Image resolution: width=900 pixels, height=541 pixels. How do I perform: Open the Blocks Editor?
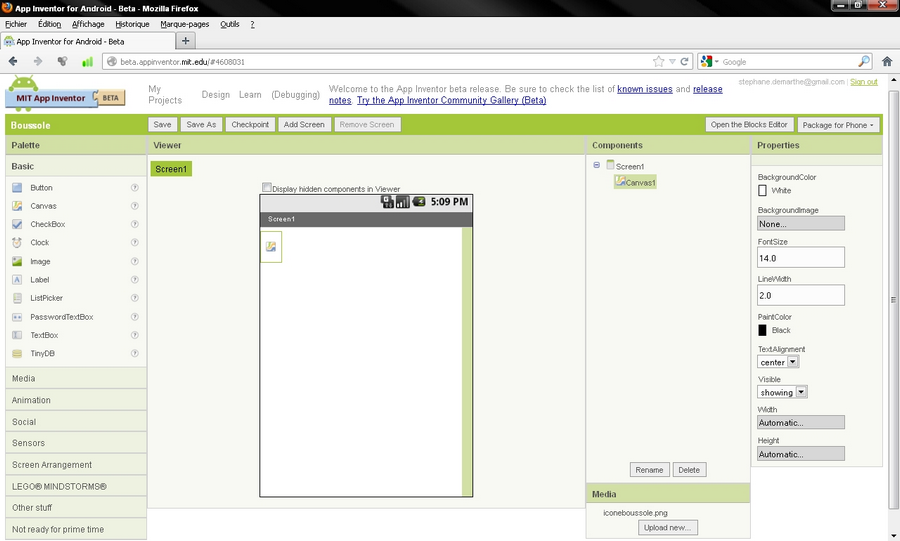748,124
